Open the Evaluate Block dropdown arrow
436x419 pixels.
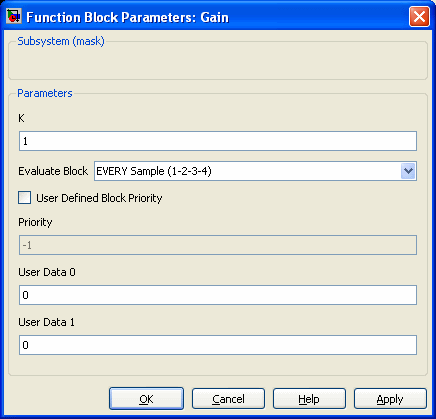click(x=408, y=171)
